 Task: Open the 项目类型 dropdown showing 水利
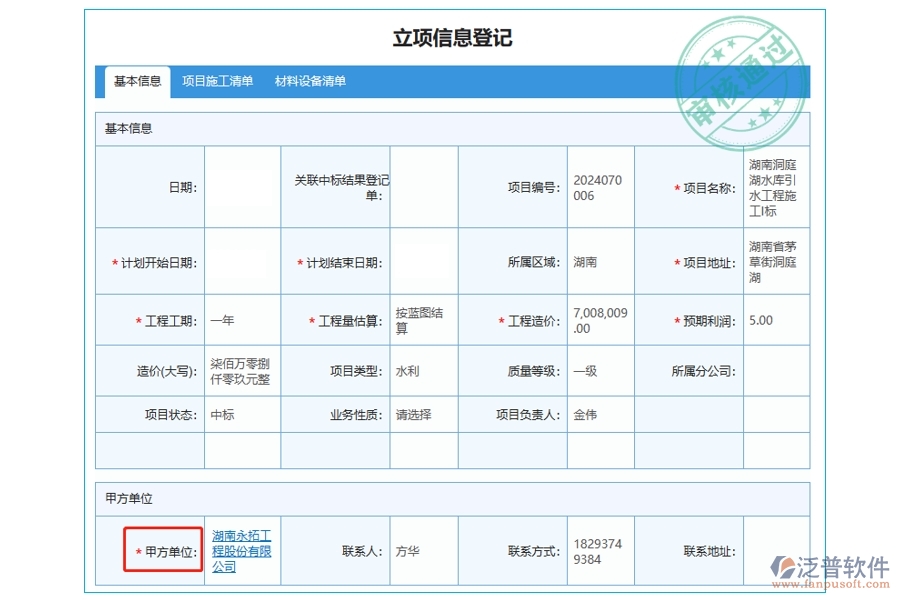pos(423,371)
